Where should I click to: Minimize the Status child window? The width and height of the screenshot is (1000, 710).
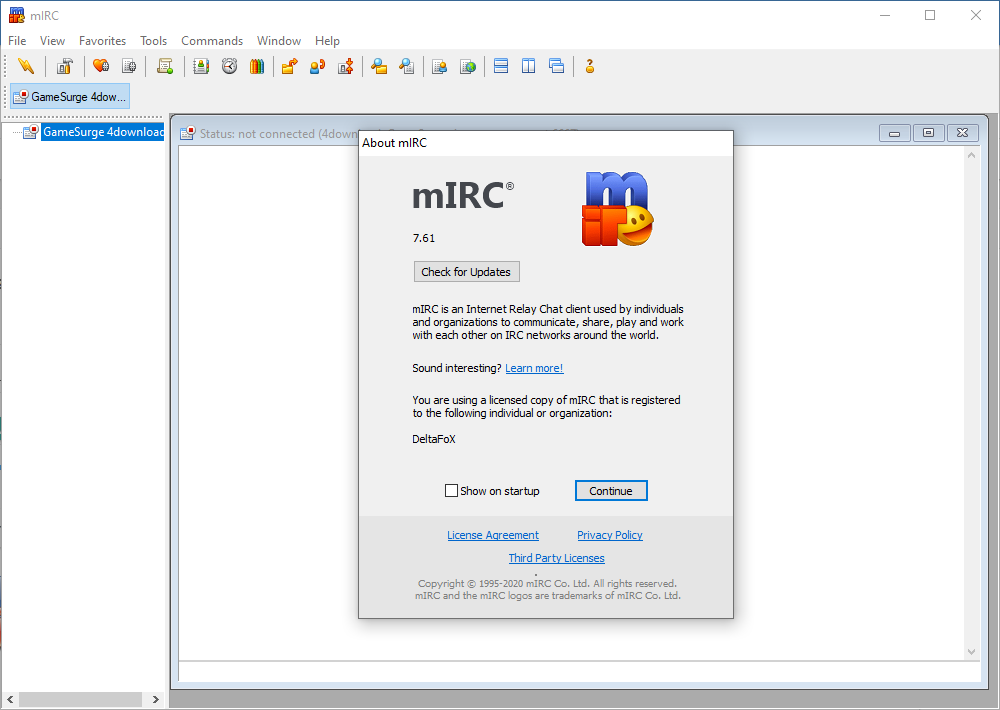click(x=895, y=133)
